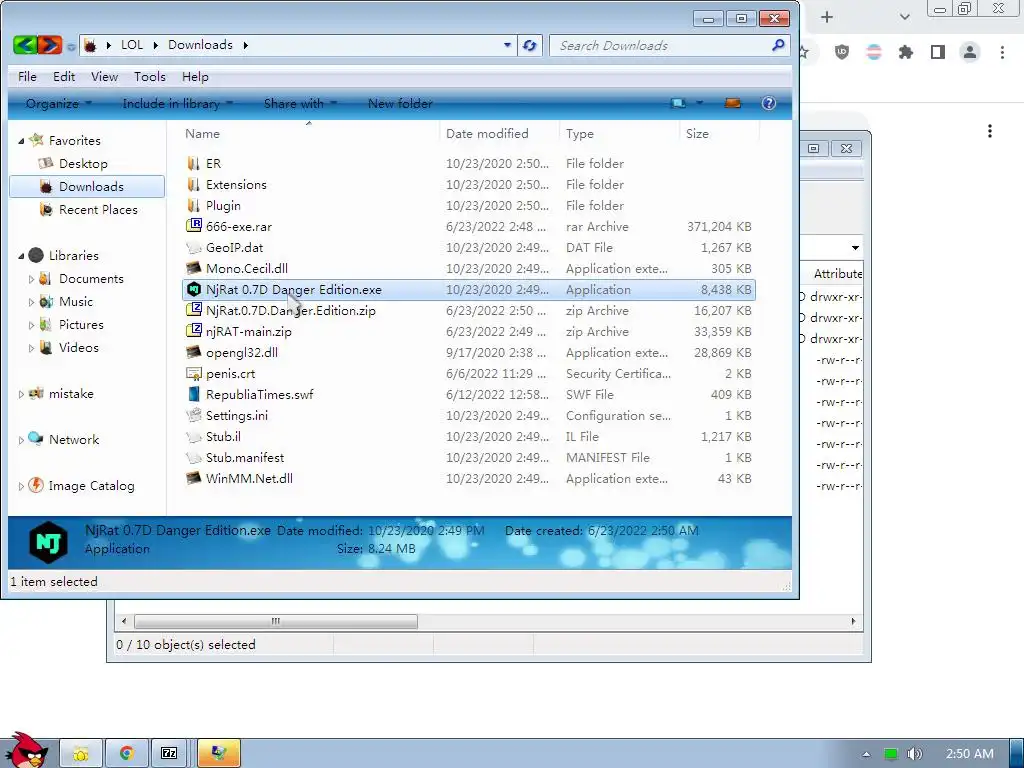Open file explorer taskbar button
The height and width of the screenshot is (768, 1024).
pyautogui.click(x=81, y=754)
